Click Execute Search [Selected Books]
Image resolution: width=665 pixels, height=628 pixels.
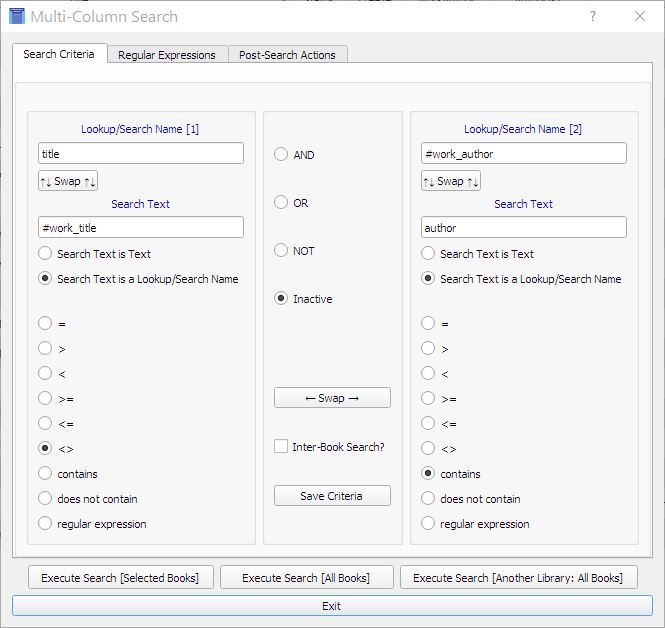coord(120,578)
